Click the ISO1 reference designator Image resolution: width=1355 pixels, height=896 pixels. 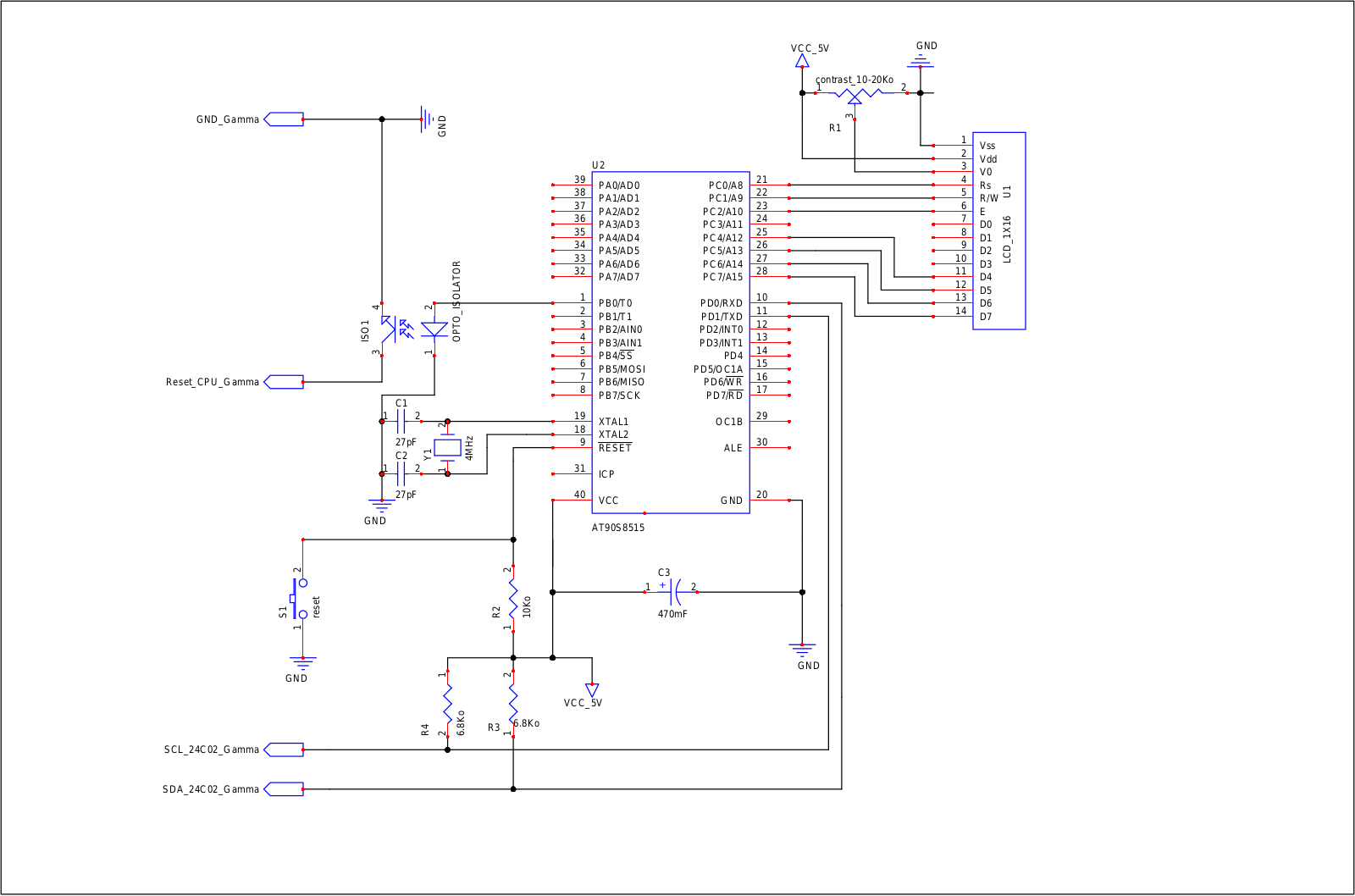coord(365,330)
